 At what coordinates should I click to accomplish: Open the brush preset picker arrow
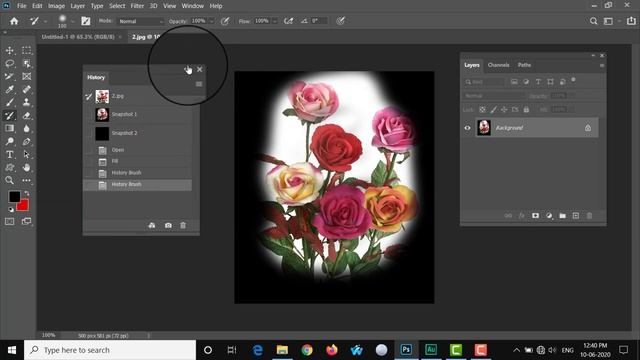point(72,21)
